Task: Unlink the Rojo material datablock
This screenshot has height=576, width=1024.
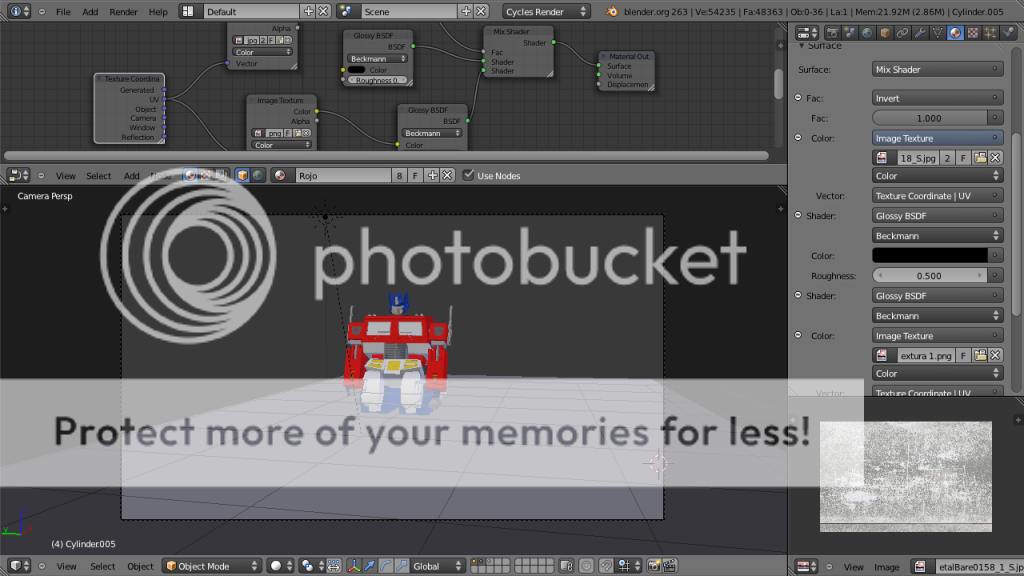Action: tap(447, 175)
